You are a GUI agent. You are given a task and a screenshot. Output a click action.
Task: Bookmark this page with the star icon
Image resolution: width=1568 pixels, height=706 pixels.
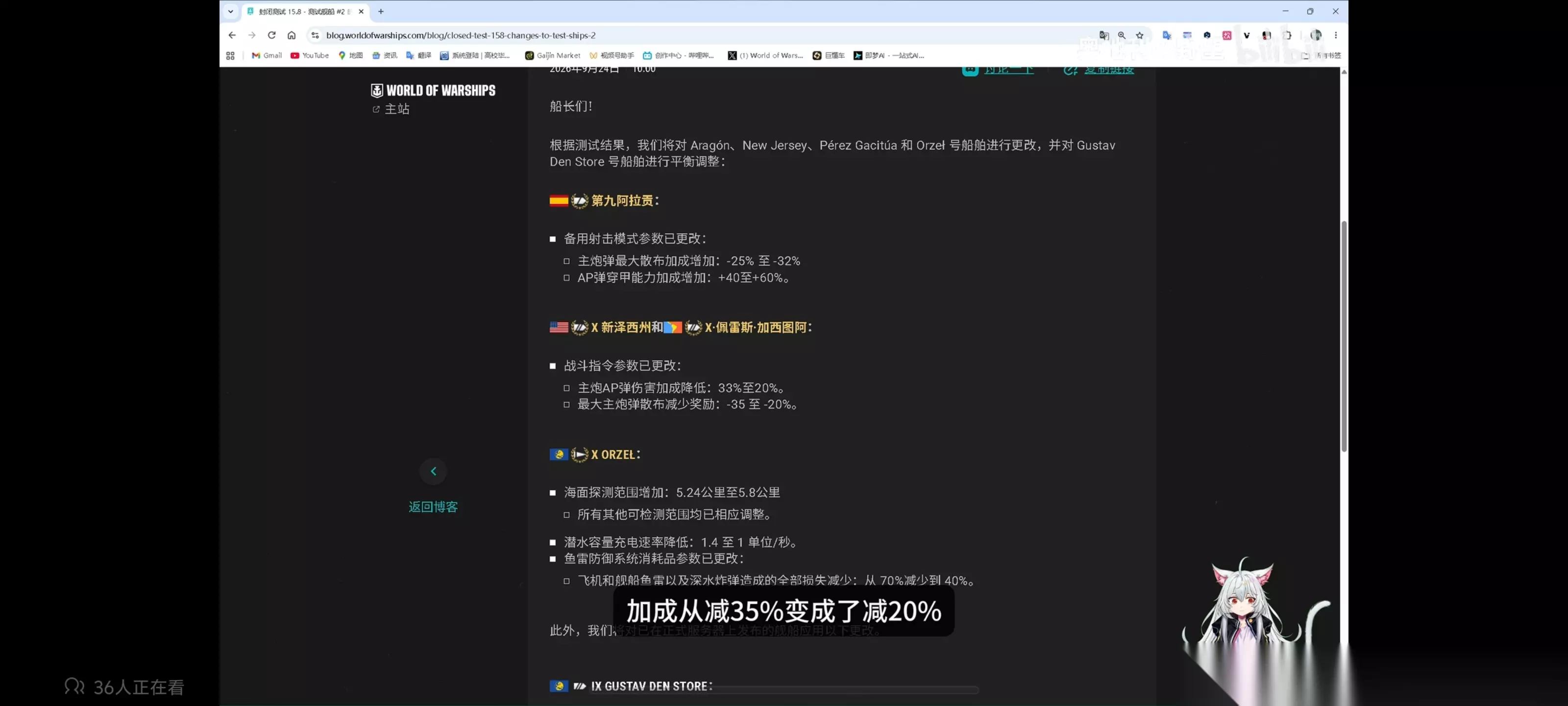tap(1139, 35)
